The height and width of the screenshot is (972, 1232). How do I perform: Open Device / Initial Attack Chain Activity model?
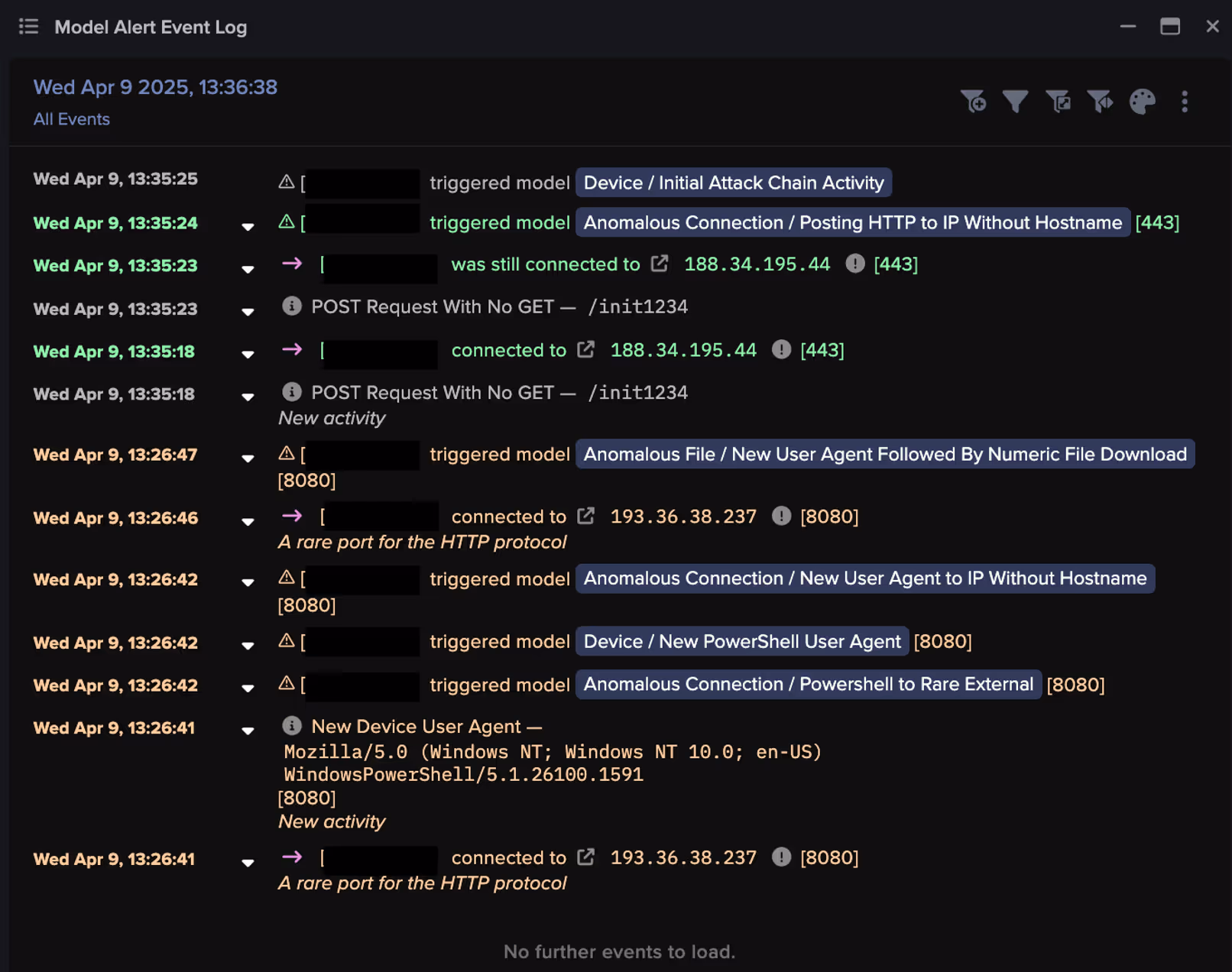(734, 183)
